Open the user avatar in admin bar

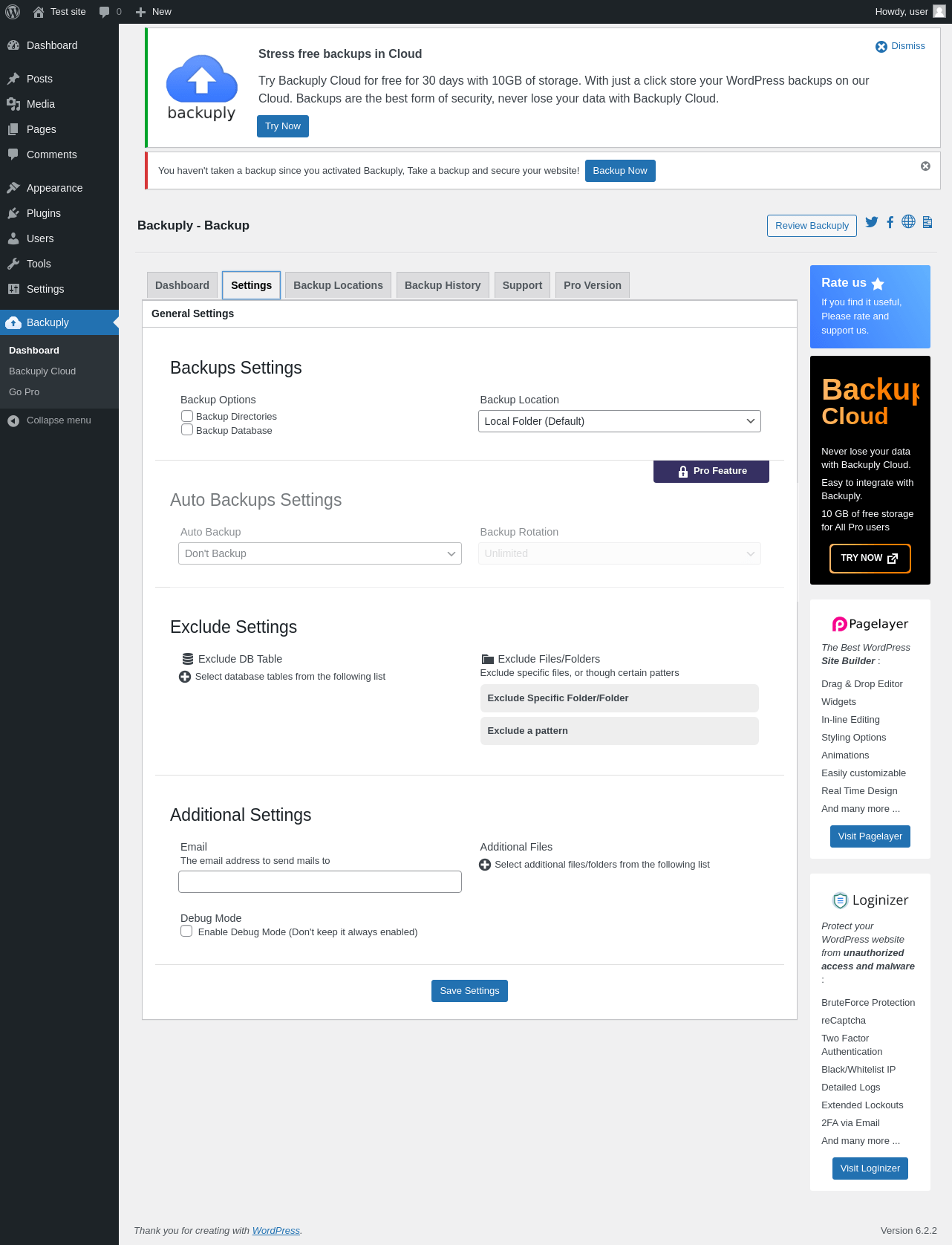[x=939, y=11]
